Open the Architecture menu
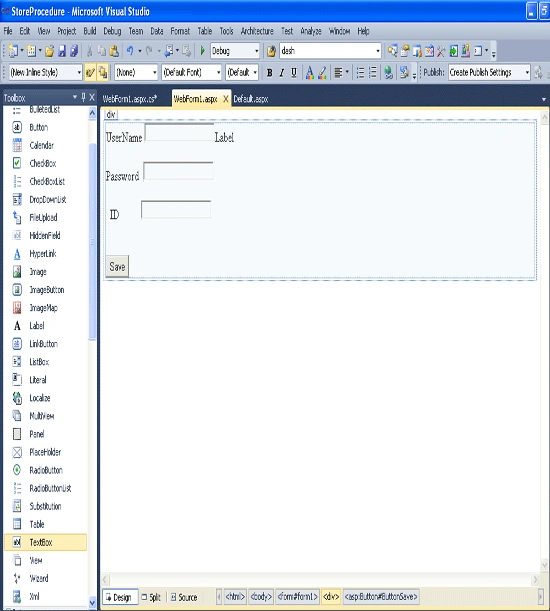Image resolution: width=550 pixels, height=611 pixels. (257, 31)
